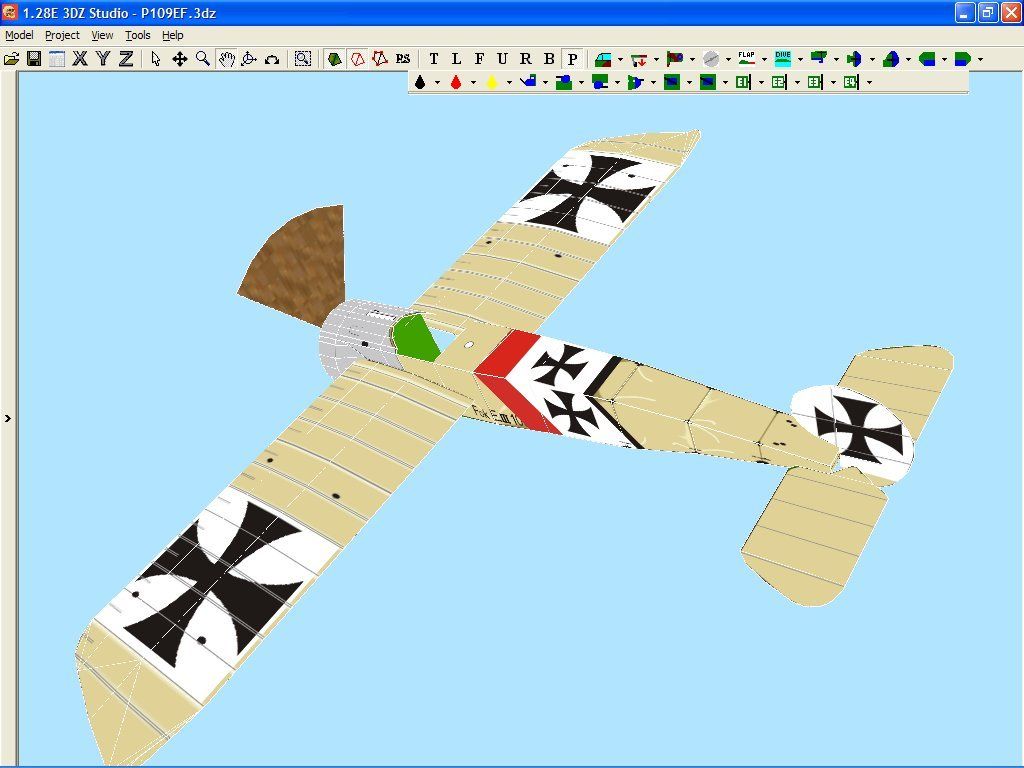Click the curved double-arrow roll tool
The height and width of the screenshot is (768, 1024).
[272, 59]
